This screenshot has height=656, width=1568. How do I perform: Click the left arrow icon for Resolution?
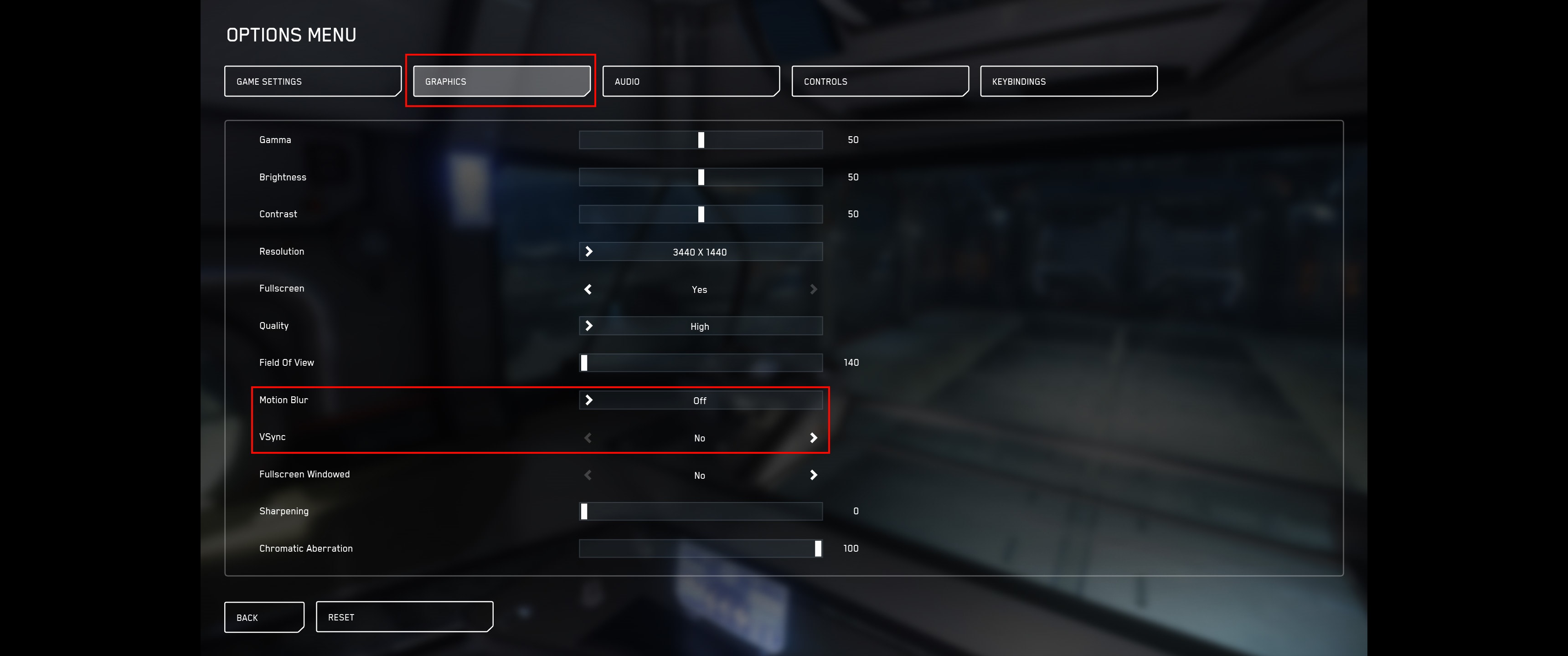coord(589,252)
